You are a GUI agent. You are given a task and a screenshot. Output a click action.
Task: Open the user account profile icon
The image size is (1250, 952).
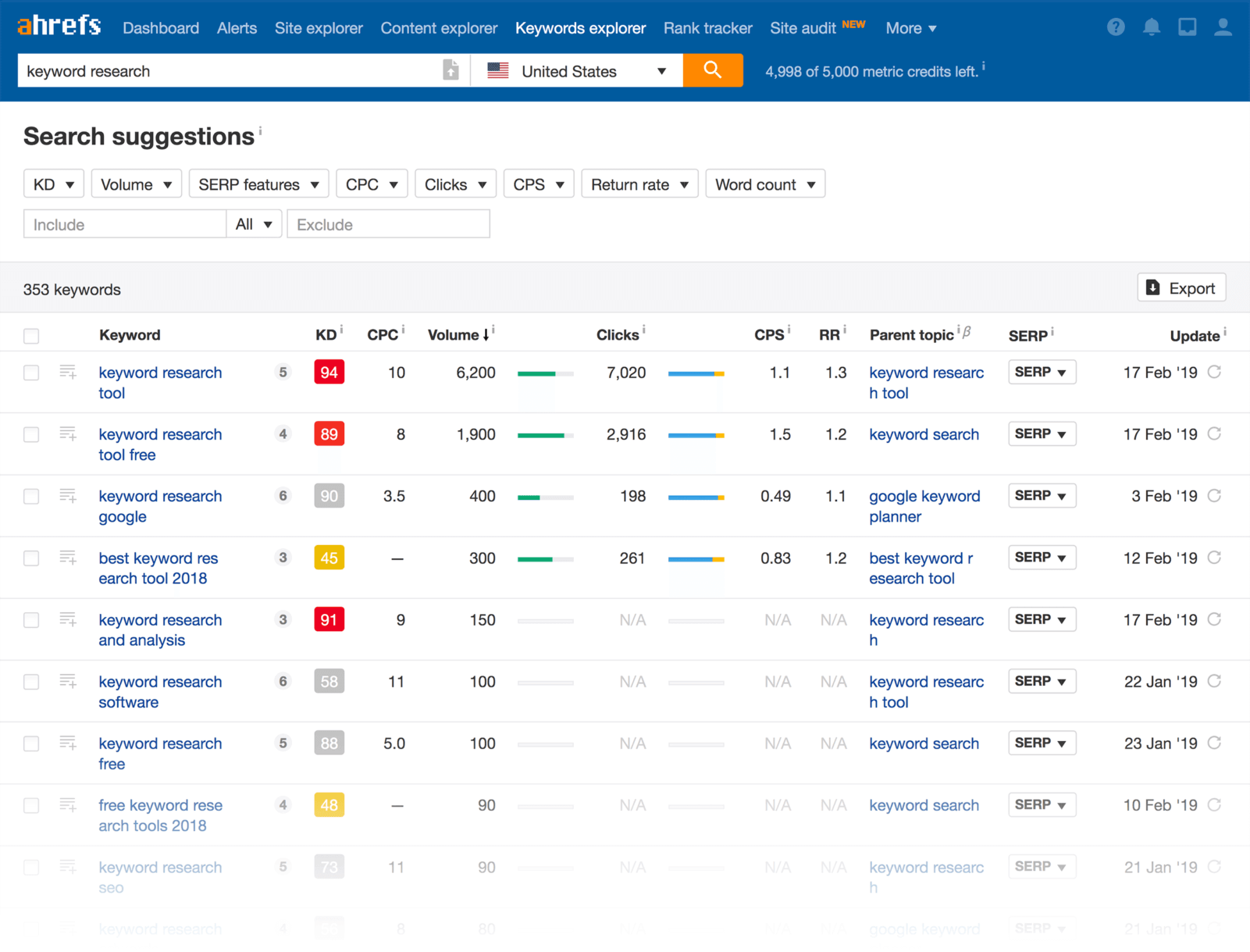[1223, 27]
